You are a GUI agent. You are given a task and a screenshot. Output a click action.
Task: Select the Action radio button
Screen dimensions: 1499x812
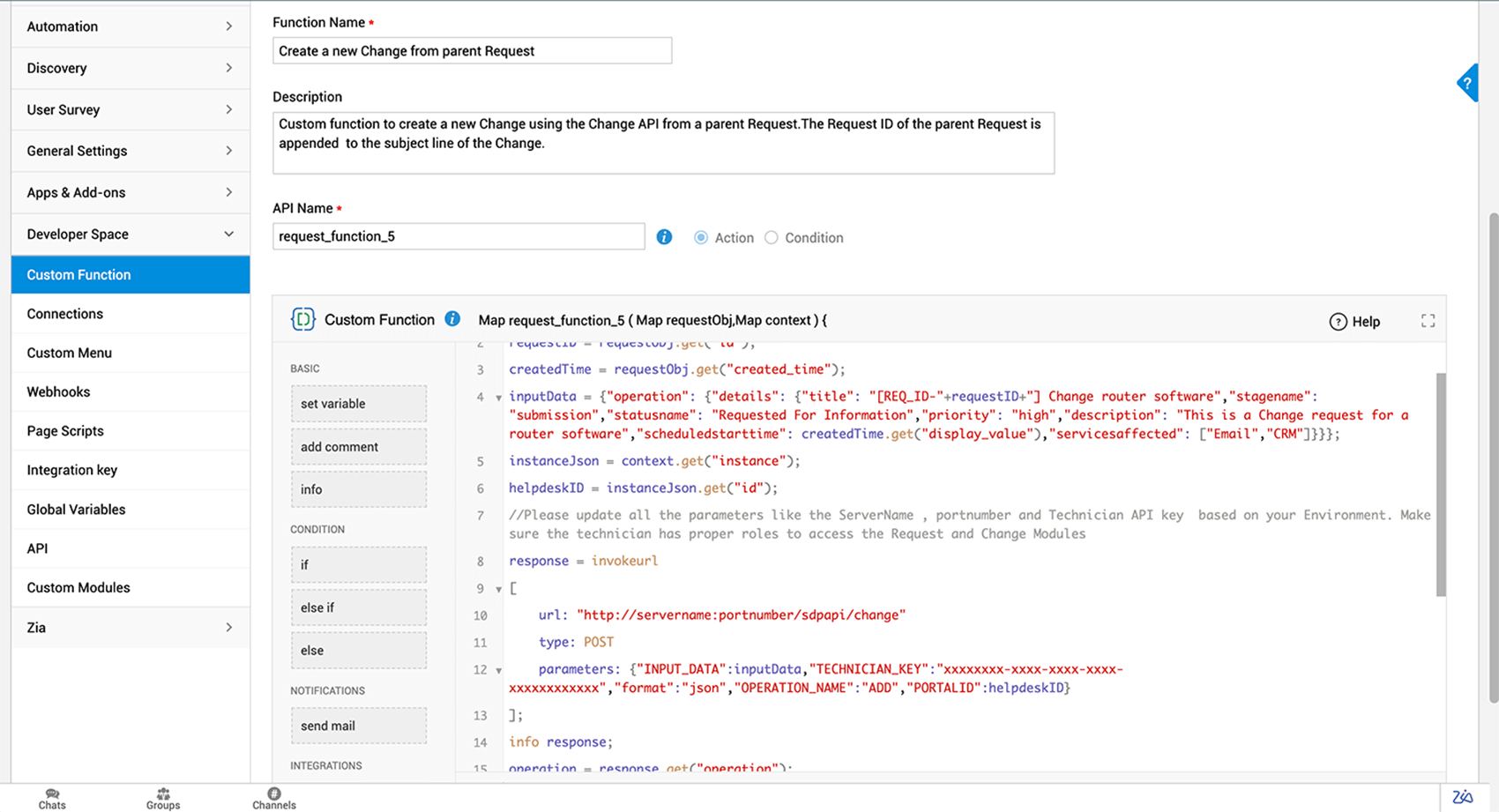(x=701, y=238)
